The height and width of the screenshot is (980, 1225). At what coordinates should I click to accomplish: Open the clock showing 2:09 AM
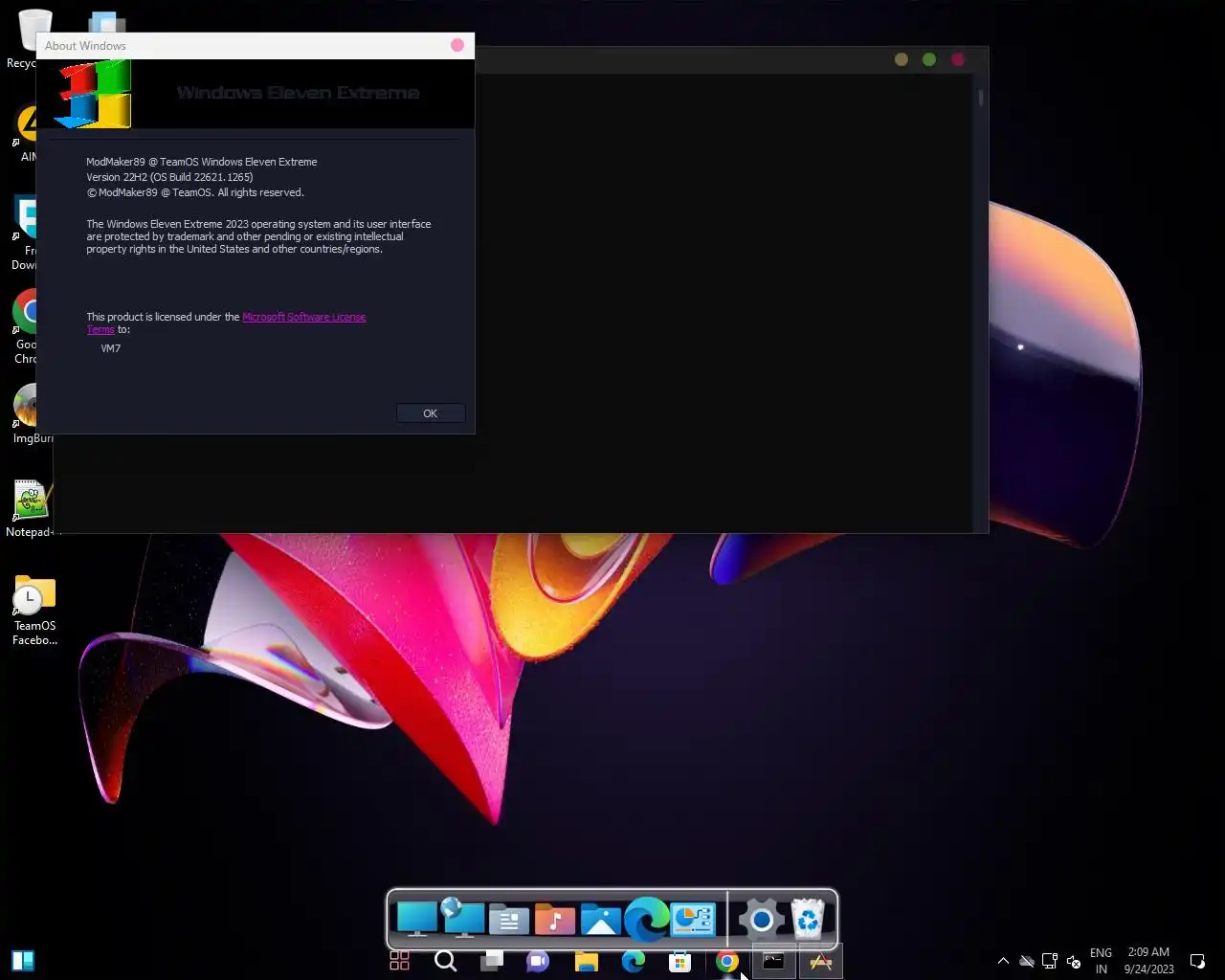tap(1148, 961)
